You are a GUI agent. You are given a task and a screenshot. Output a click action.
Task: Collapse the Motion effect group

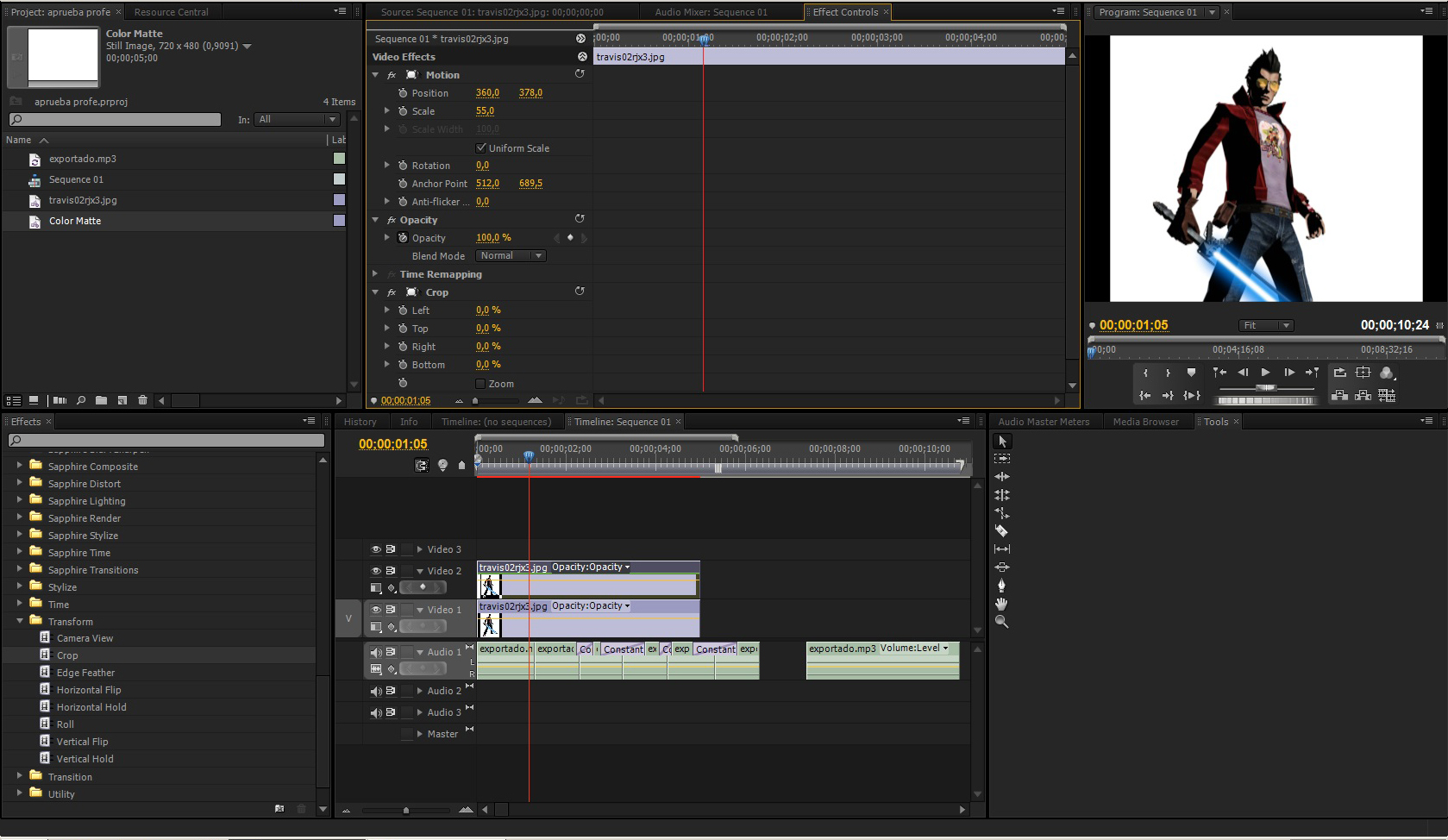tap(375, 75)
